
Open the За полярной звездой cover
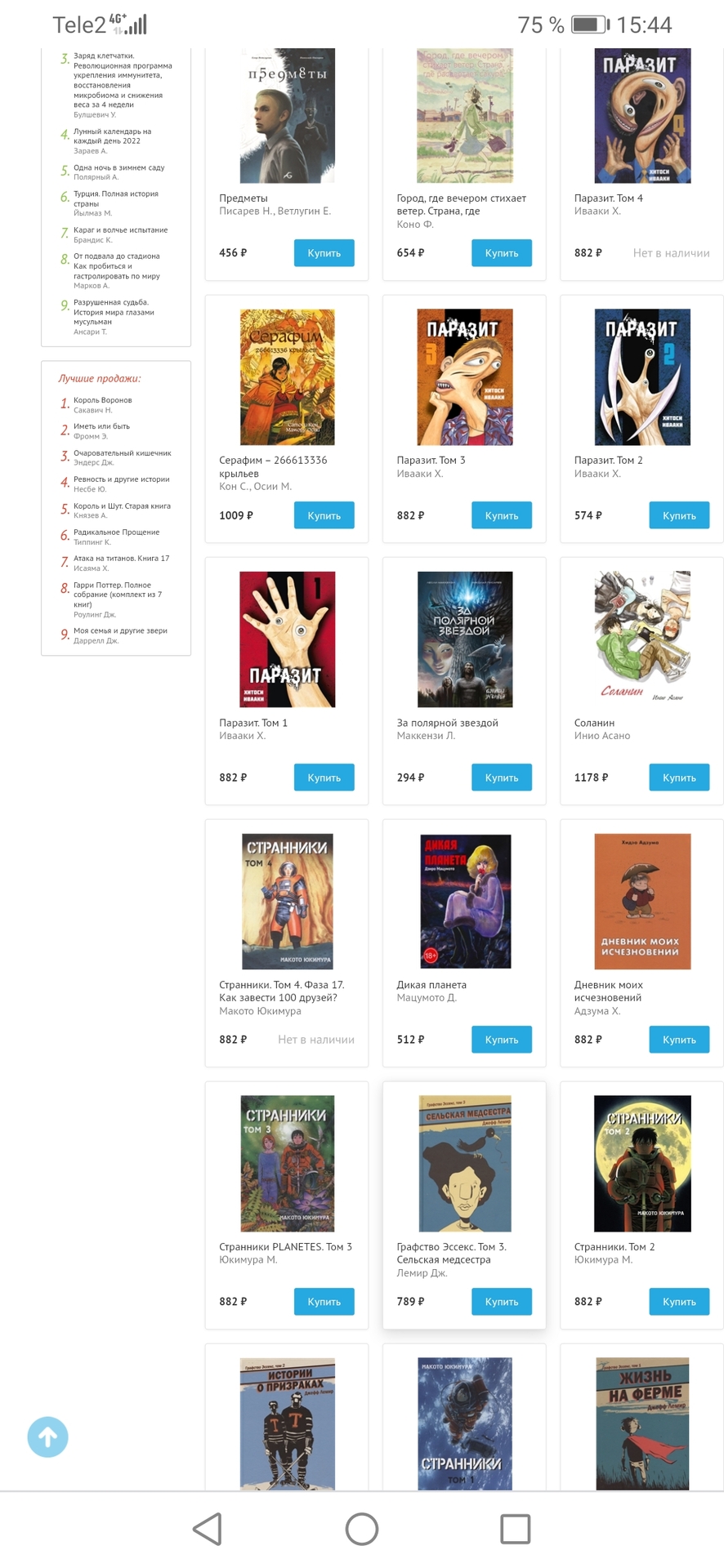click(x=465, y=639)
